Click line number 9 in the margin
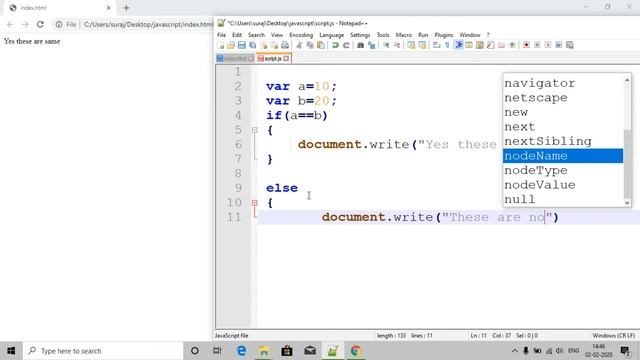The width and height of the screenshot is (640, 360). (238, 188)
